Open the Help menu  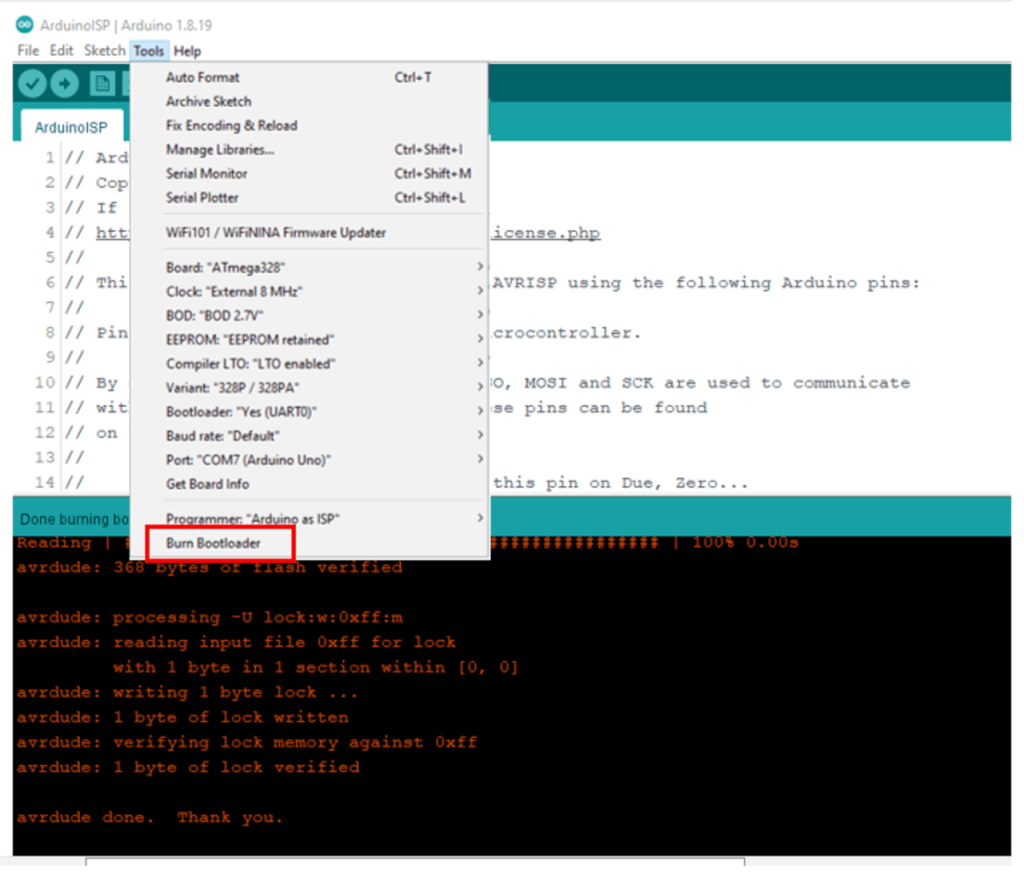pyautogui.click(x=187, y=51)
